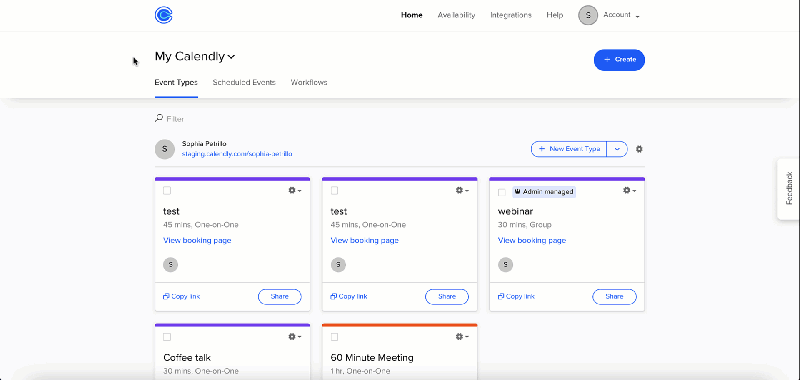Click the gear icon beside New Event Type

pyautogui.click(x=639, y=149)
